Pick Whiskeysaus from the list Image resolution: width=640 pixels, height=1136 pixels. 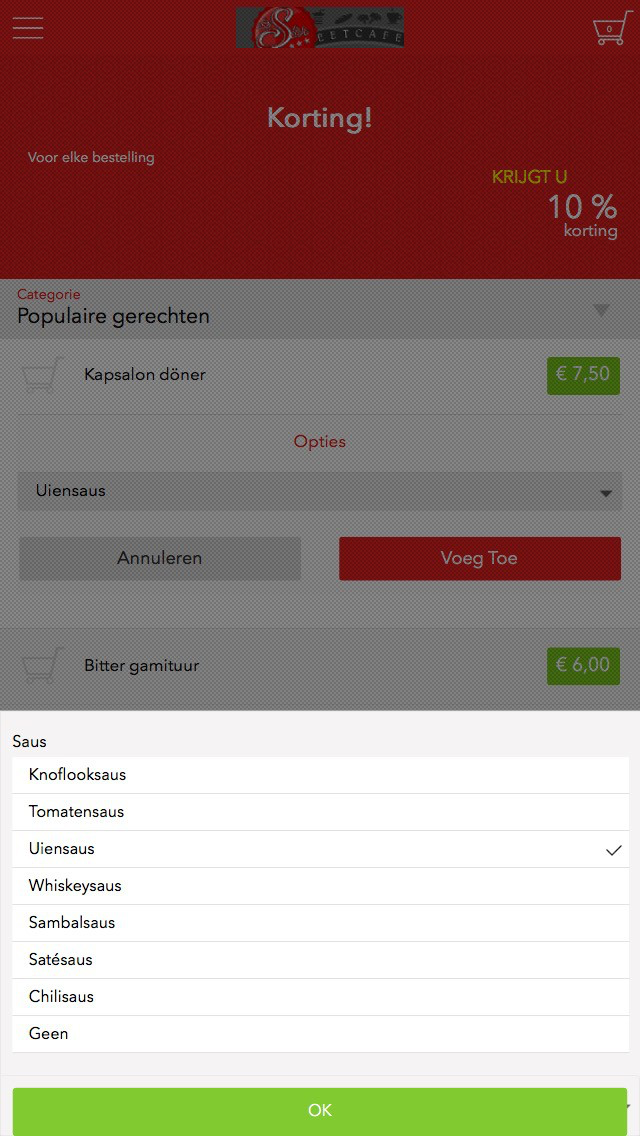point(320,886)
